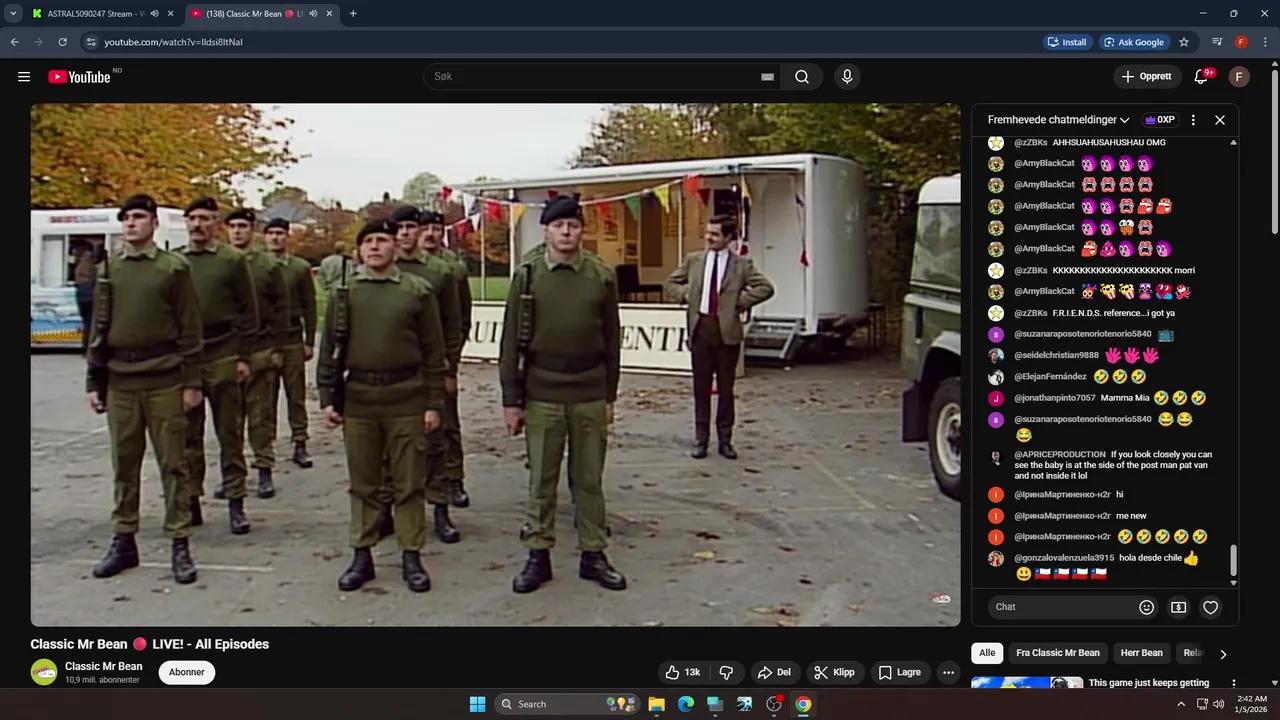Open Chrome media controls icon
Screen dimensions: 1280x720
(1217, 42)
